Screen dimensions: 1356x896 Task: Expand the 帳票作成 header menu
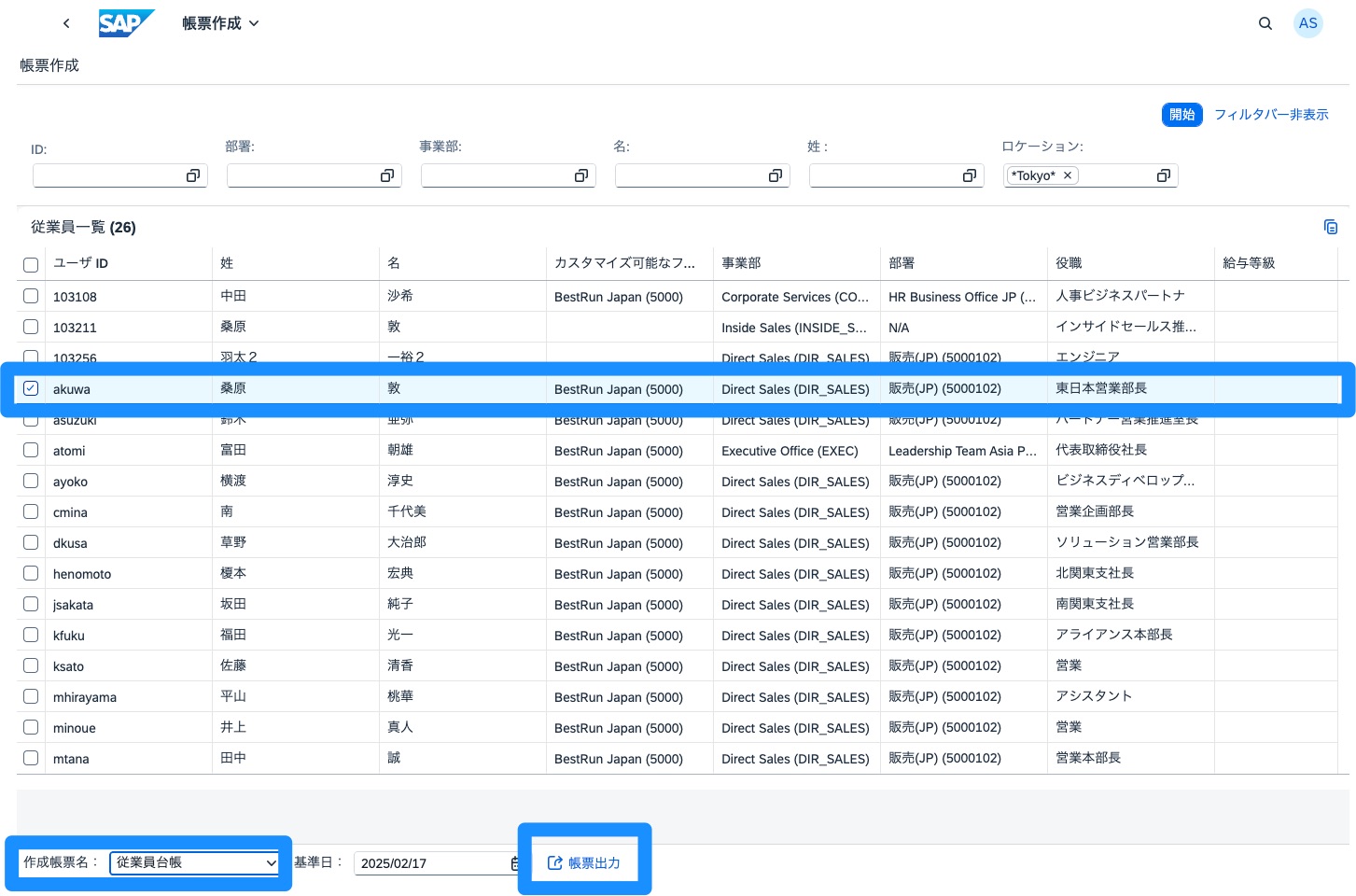point(220,23)
